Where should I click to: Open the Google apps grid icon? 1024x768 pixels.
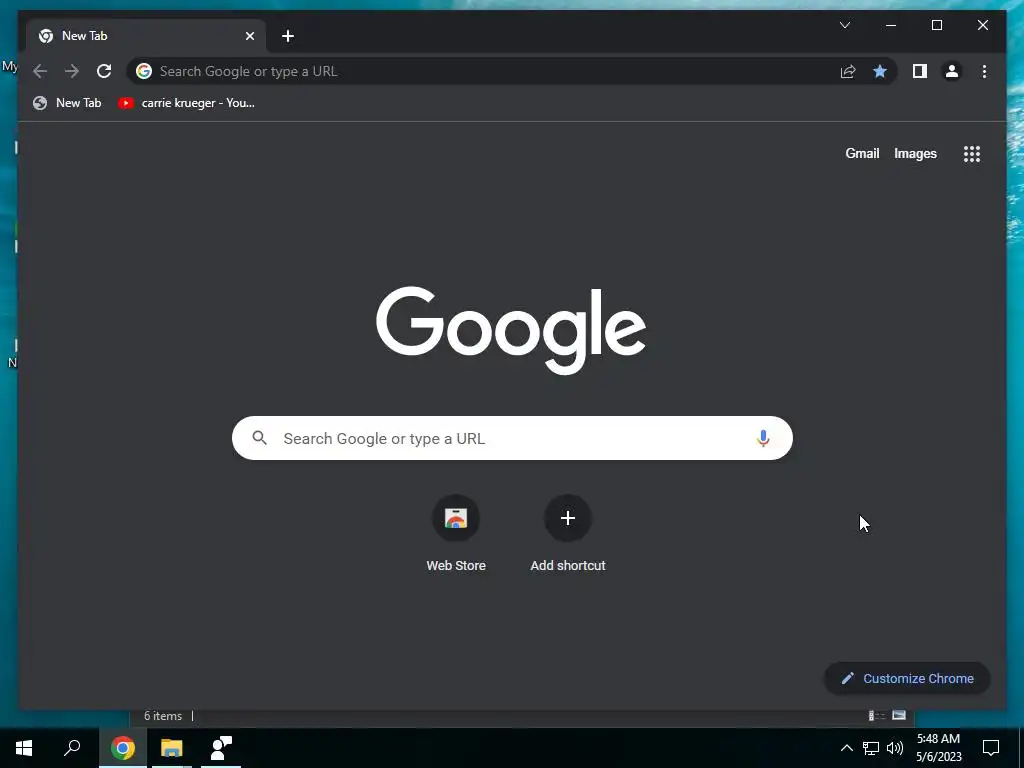(x=972, y=154)
